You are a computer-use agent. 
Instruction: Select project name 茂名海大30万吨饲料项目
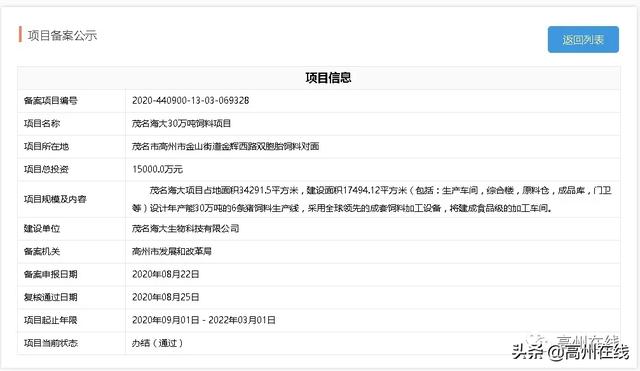pos(182,123)
